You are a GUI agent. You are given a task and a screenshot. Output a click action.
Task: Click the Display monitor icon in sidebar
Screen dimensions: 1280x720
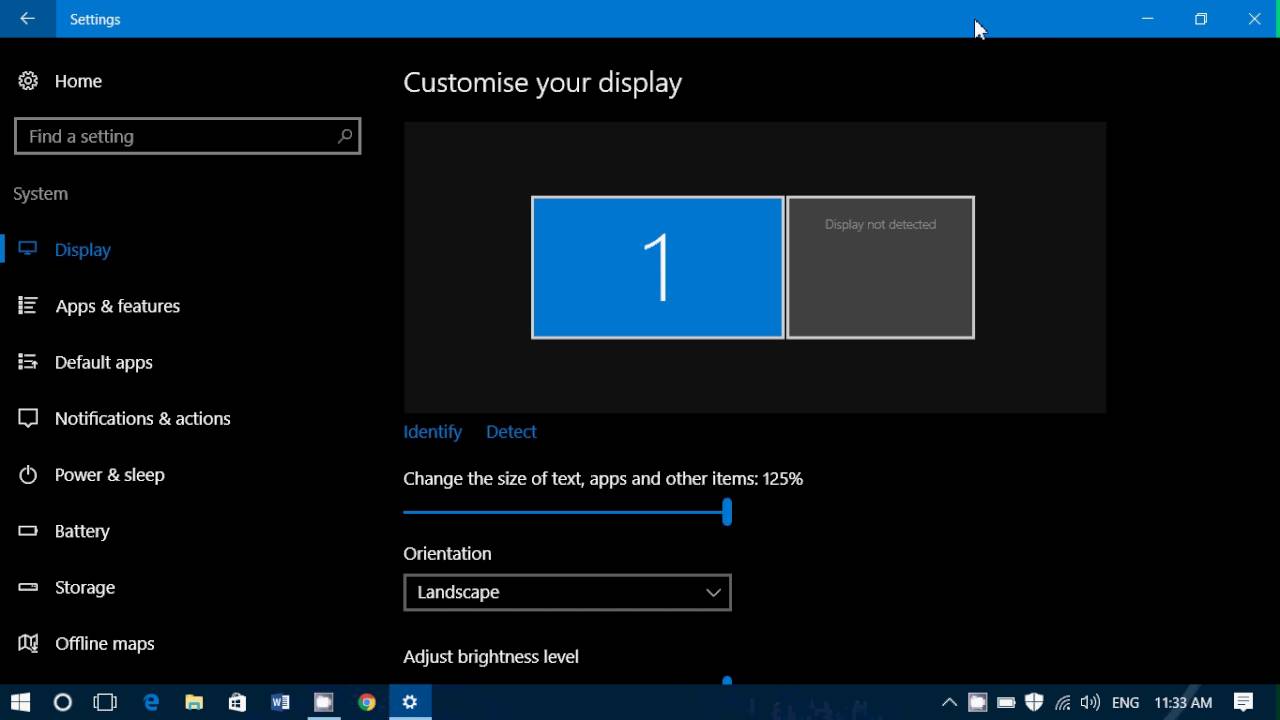[28, 249]
